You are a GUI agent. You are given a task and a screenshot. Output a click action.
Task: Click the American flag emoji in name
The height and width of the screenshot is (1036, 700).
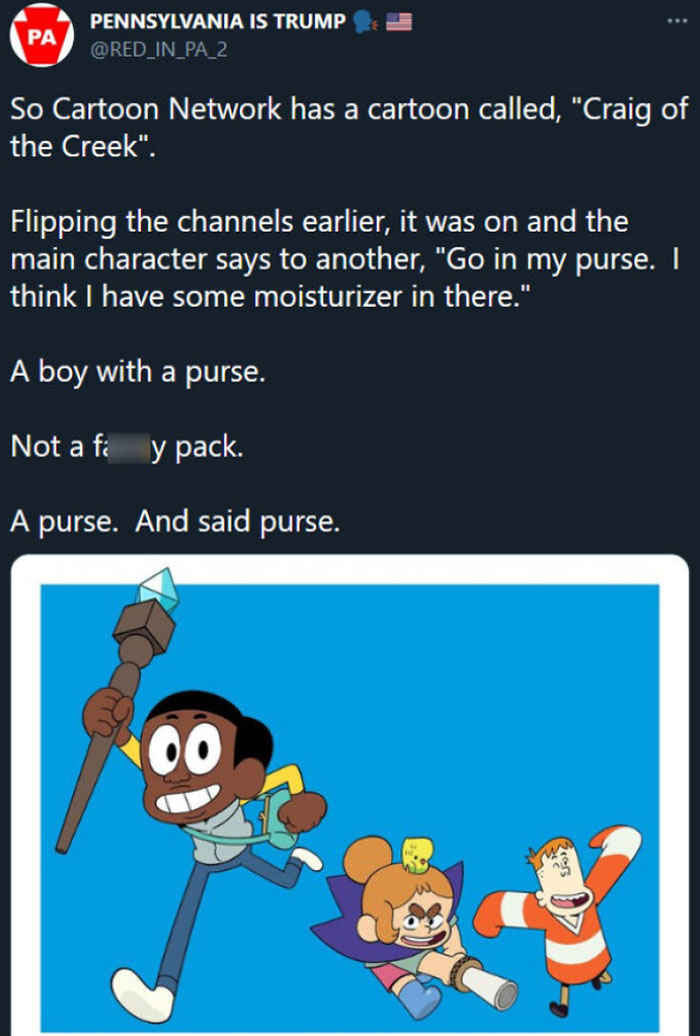399,22
